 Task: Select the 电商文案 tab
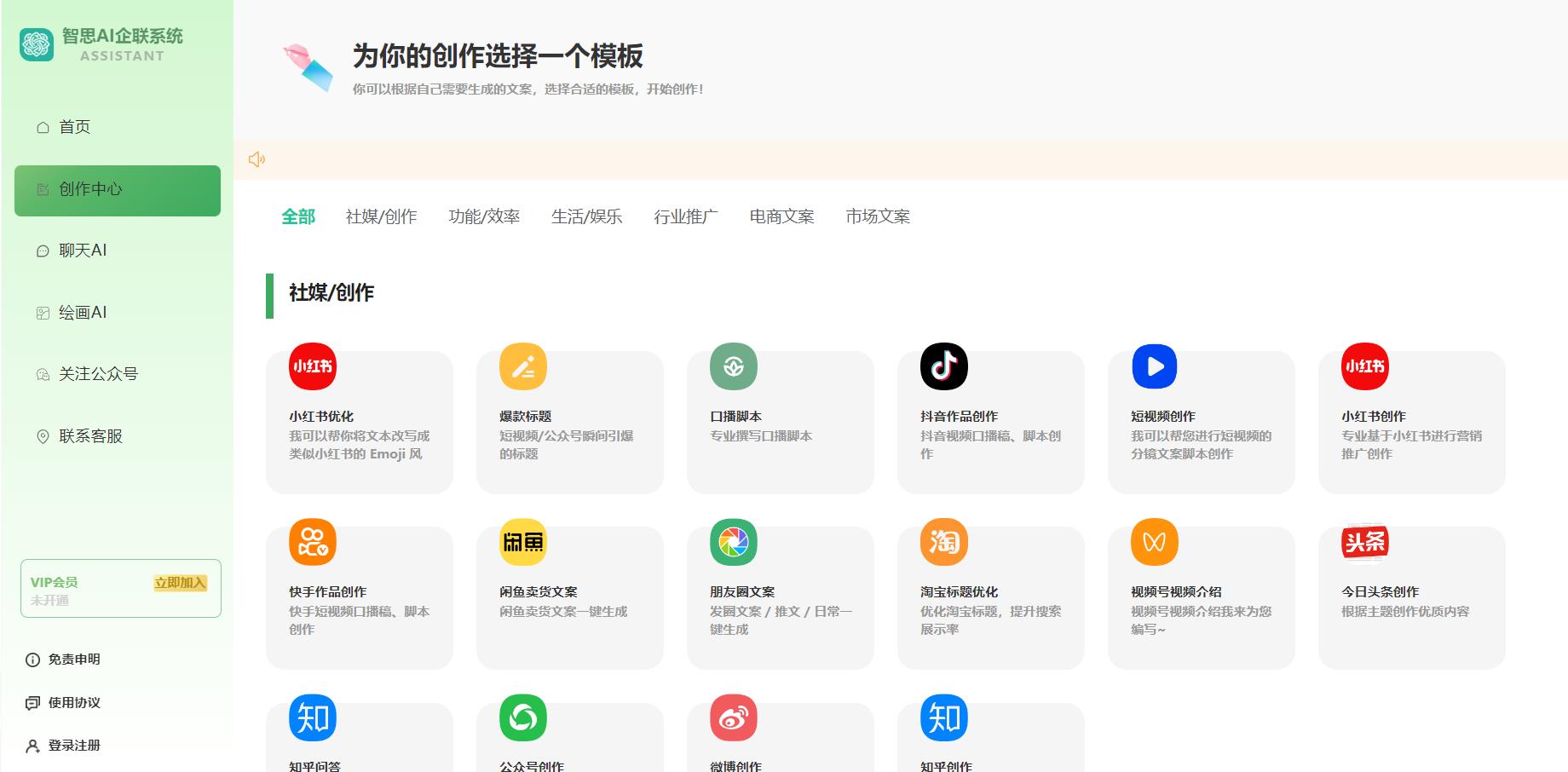pyautogui.click(x=781, y=216)
